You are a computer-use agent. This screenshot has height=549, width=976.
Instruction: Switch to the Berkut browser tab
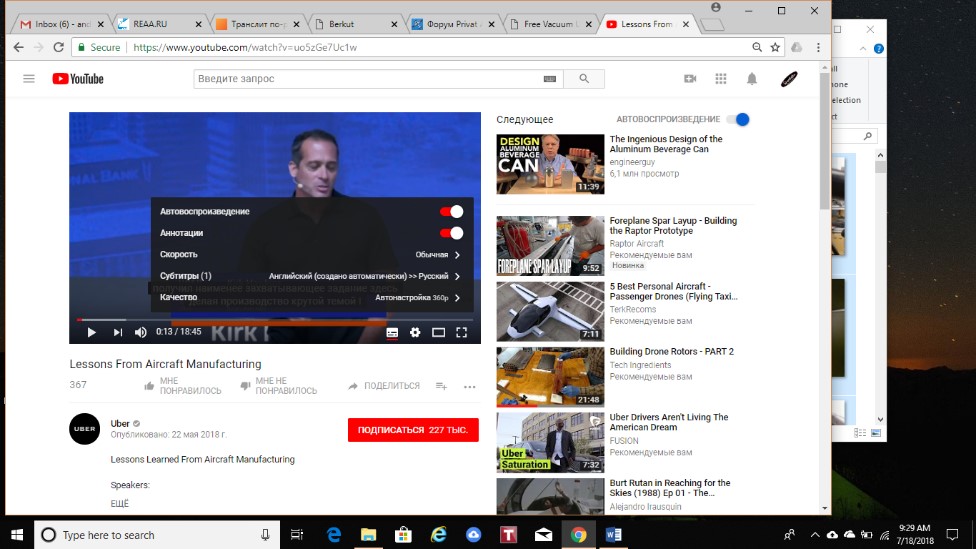360,24
